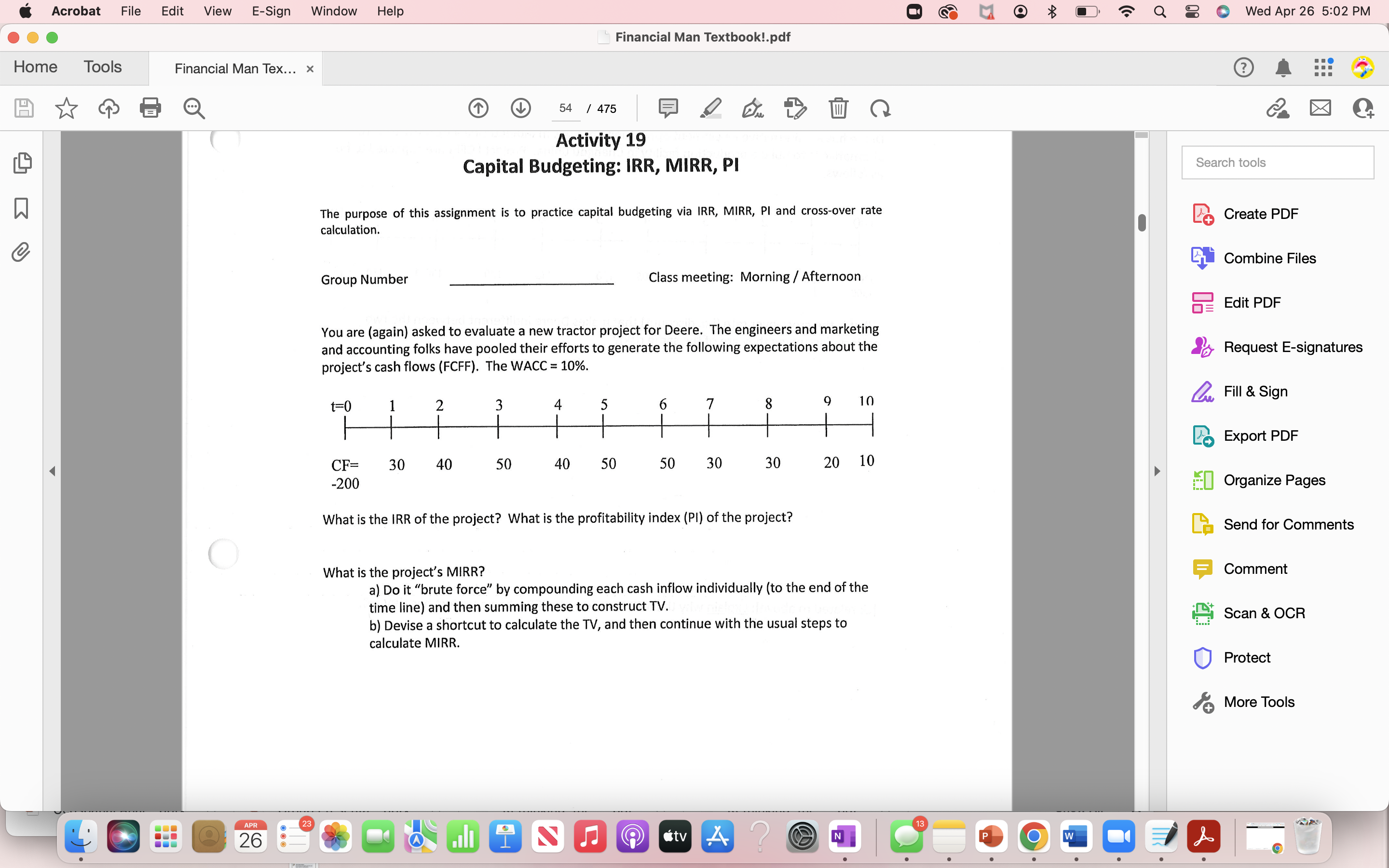Open the Fill & Sign tool
This screenshot has width=1389, height=868.
tap(1255, 391)
